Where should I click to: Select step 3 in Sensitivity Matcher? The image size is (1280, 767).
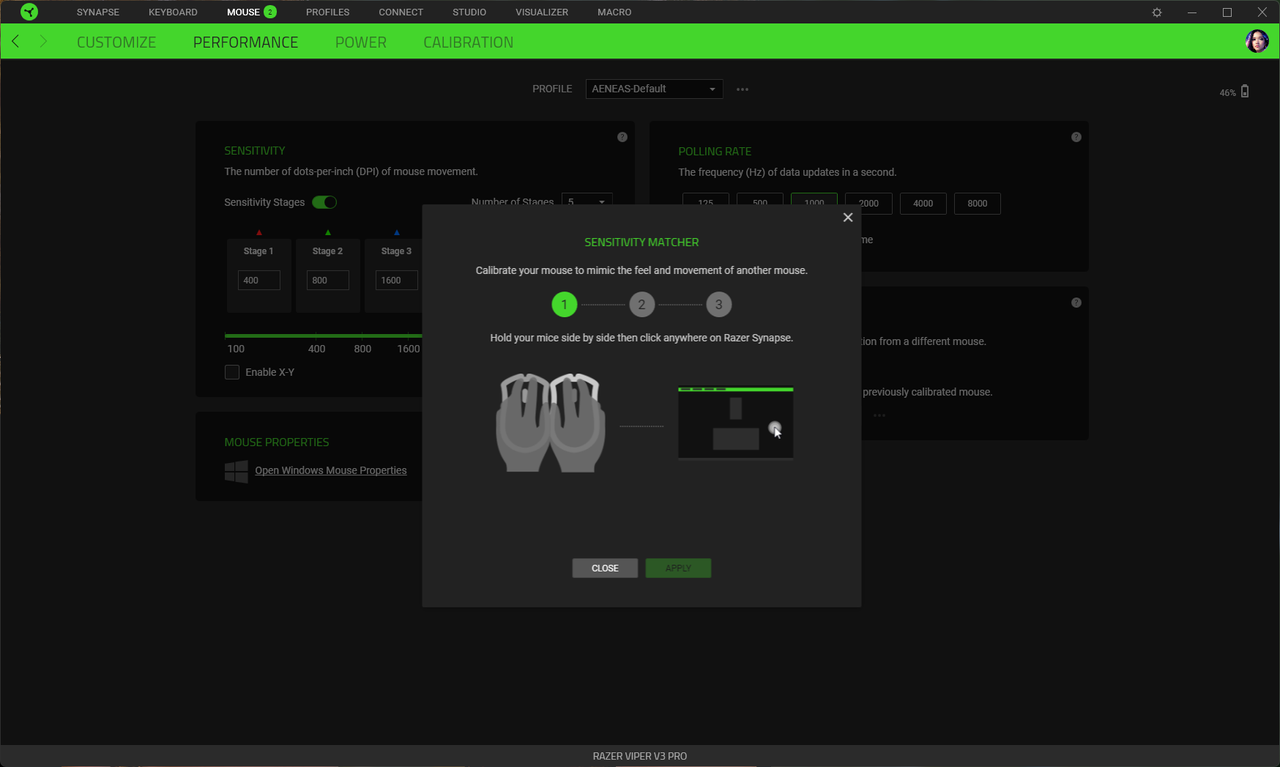pos(719,304)
